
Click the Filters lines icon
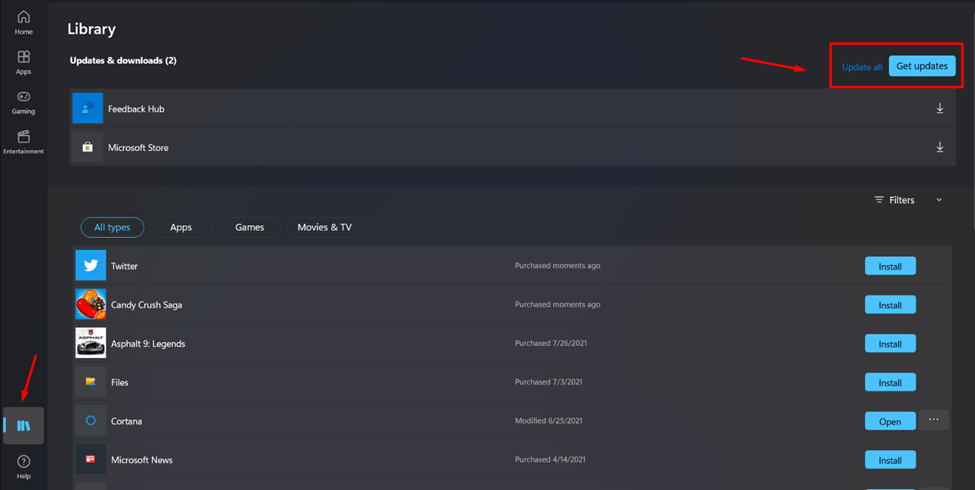click(x=879, y=200)
